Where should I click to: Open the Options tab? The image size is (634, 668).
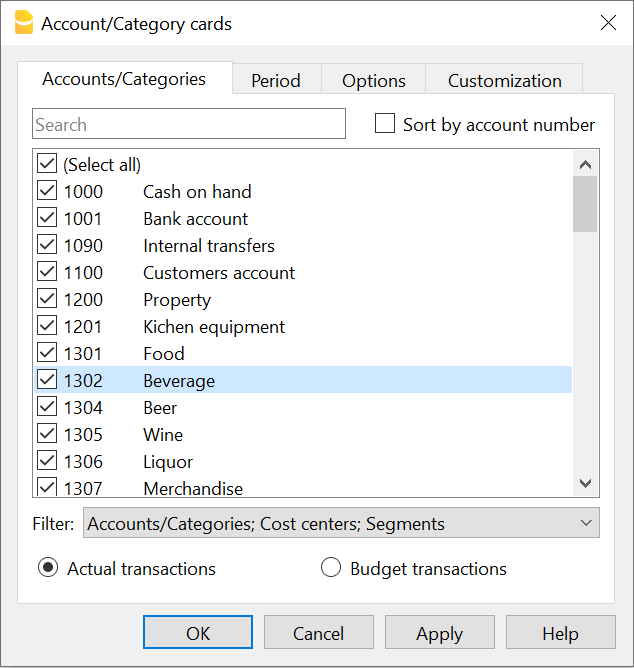pyautogui.click(x=373, y=81)
